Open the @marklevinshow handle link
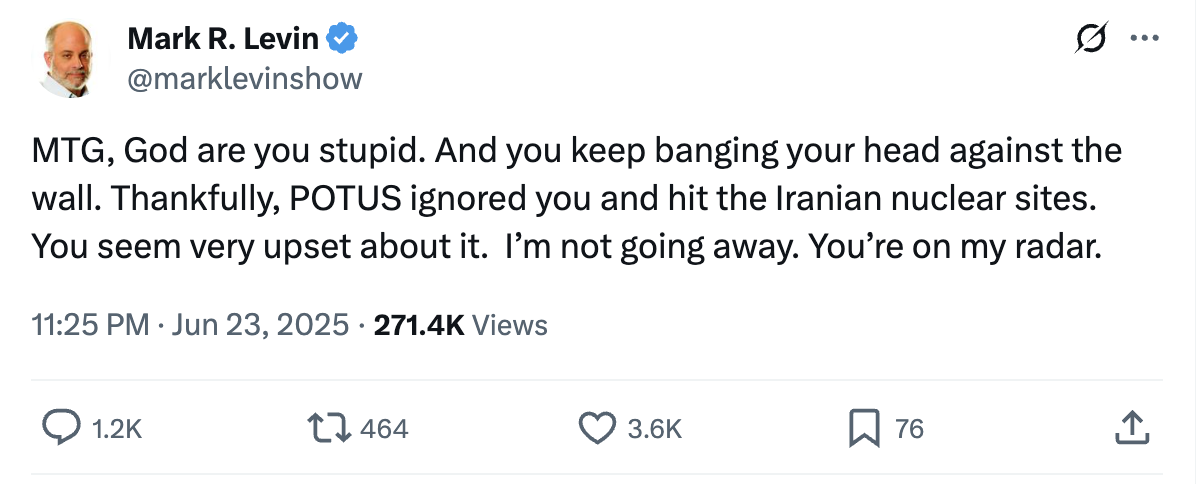 [245, 78]
